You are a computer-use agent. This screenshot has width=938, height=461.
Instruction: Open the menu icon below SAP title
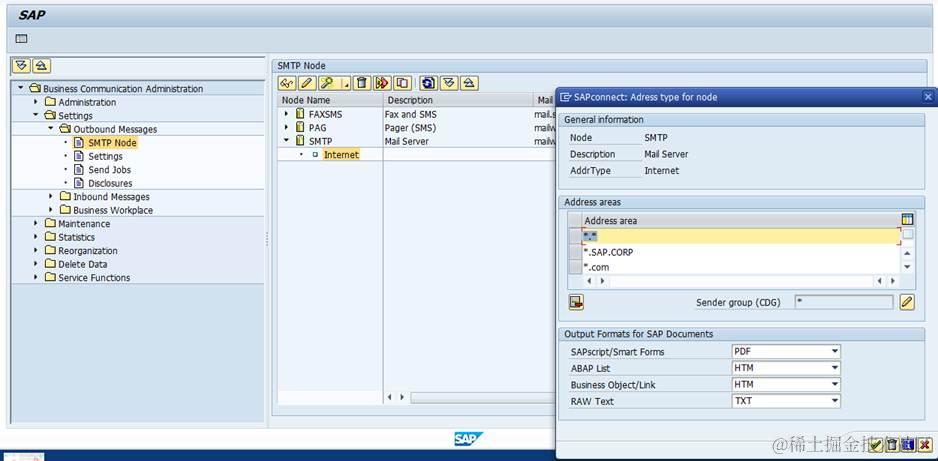(22, 39)
